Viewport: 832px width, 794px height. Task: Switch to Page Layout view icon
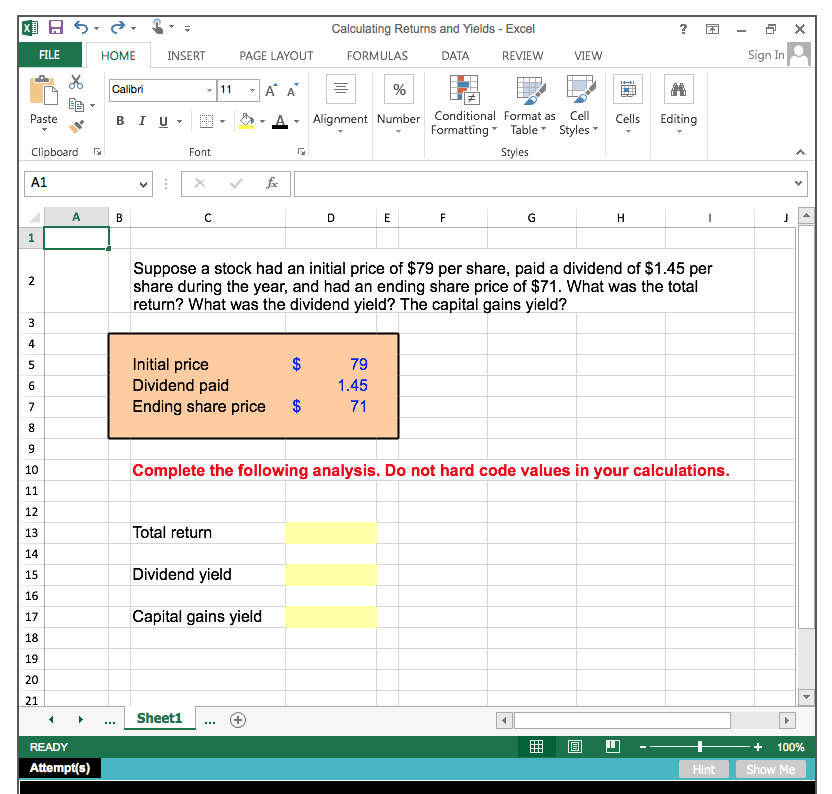575,746
